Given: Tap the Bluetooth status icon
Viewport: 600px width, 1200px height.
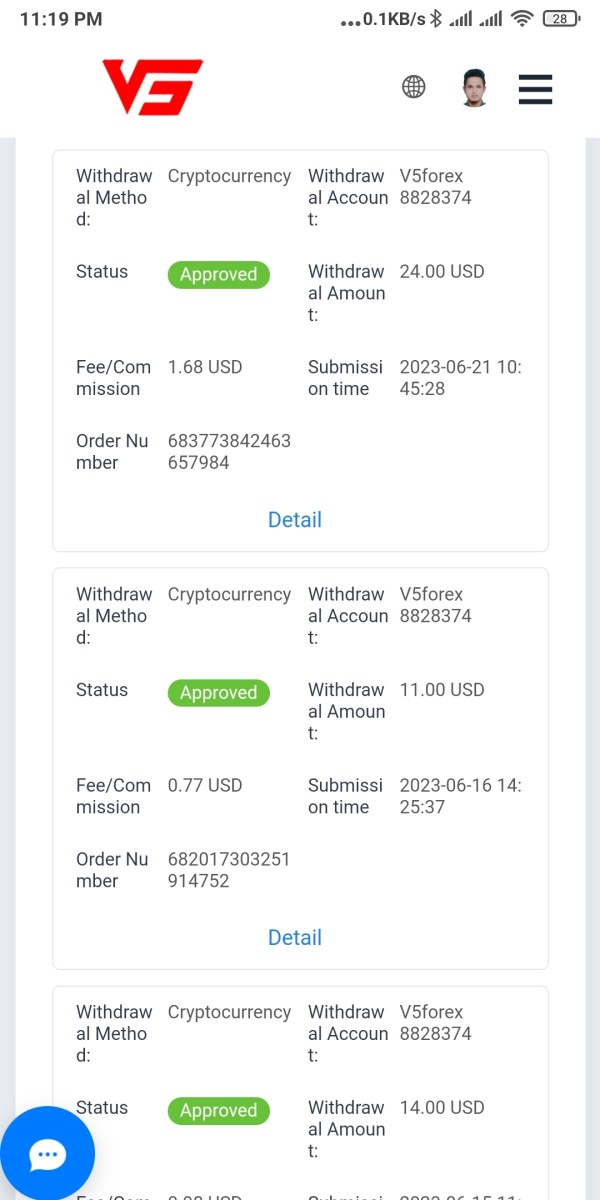Looking at the screenshot, I should pyautogui.click(x=436, y=18).
